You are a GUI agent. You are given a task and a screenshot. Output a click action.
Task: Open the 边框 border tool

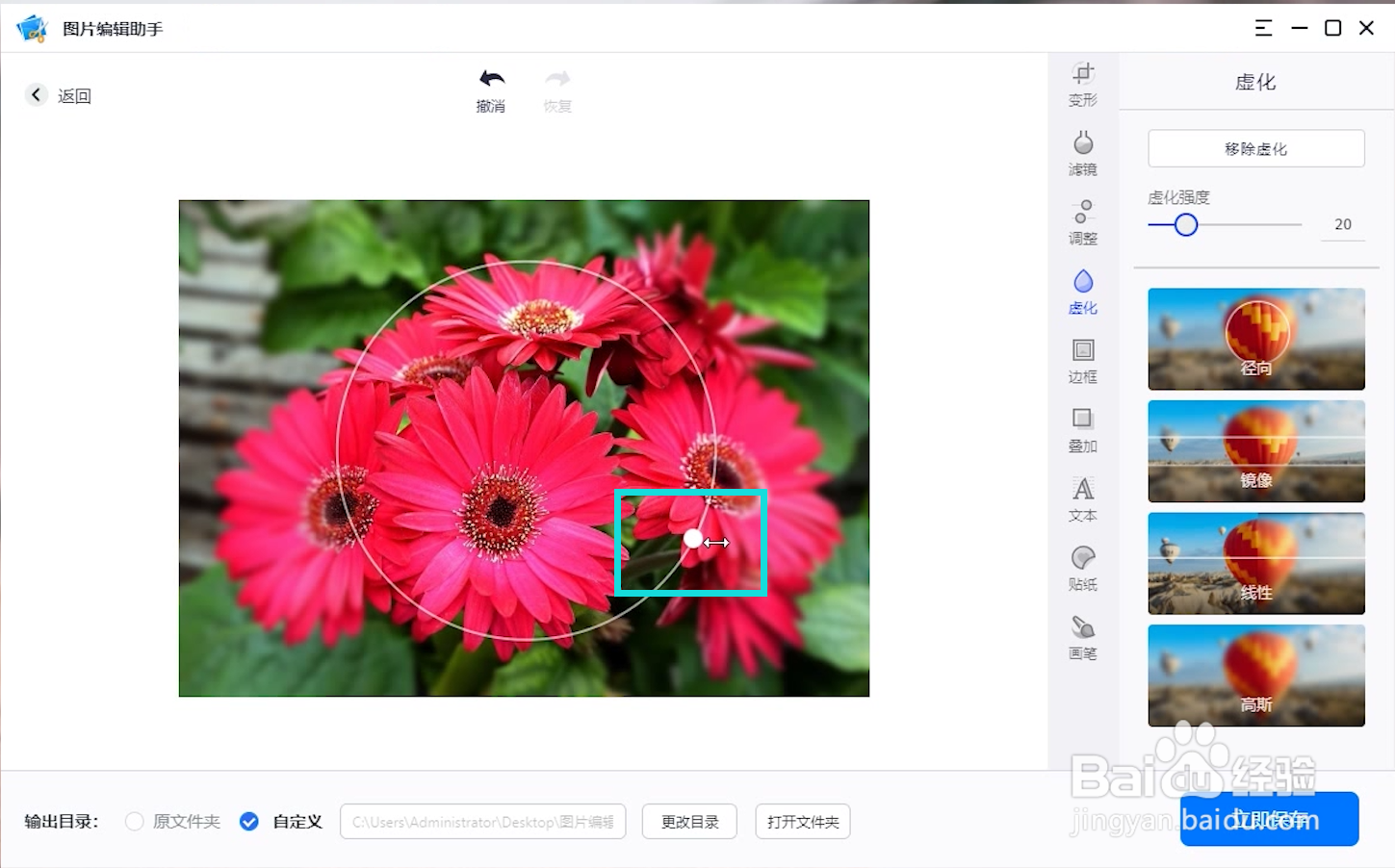[x=1082, y=360]
